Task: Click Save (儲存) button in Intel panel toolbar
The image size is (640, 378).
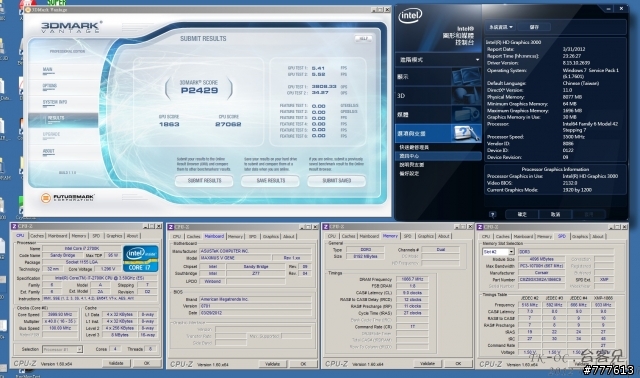Action: (534, 27)
